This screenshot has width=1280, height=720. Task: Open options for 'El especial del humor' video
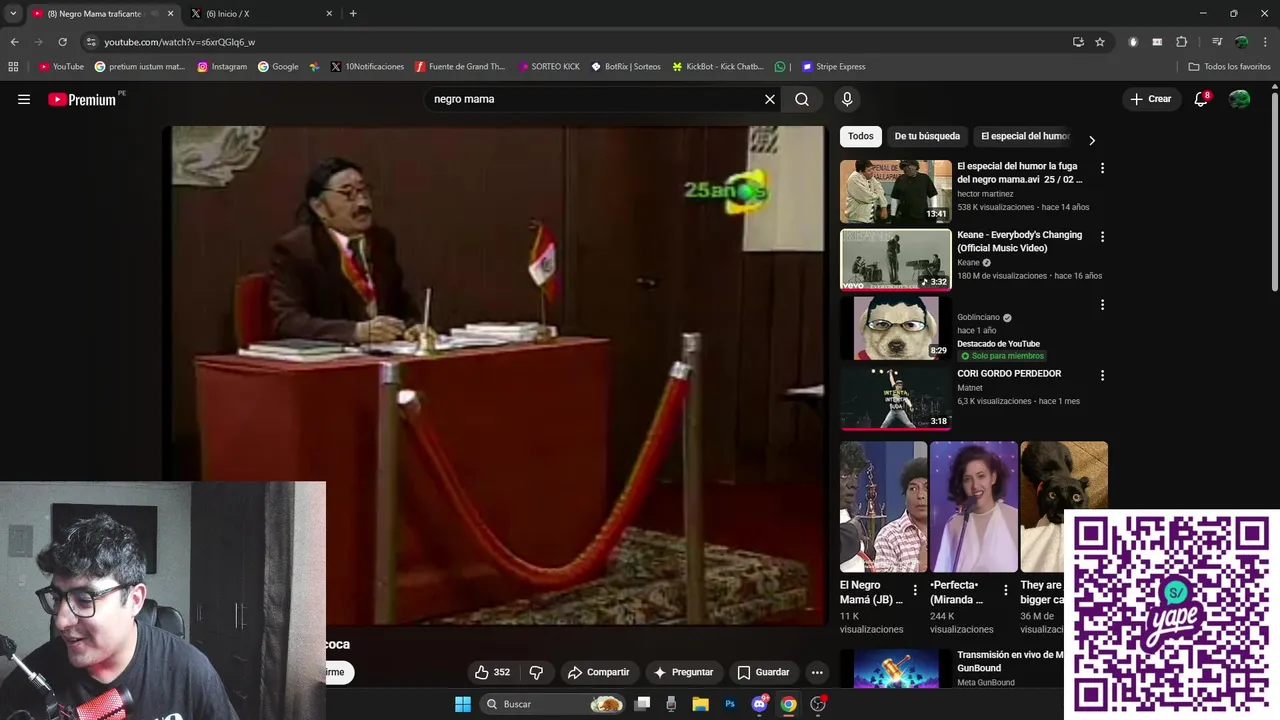1102,168
